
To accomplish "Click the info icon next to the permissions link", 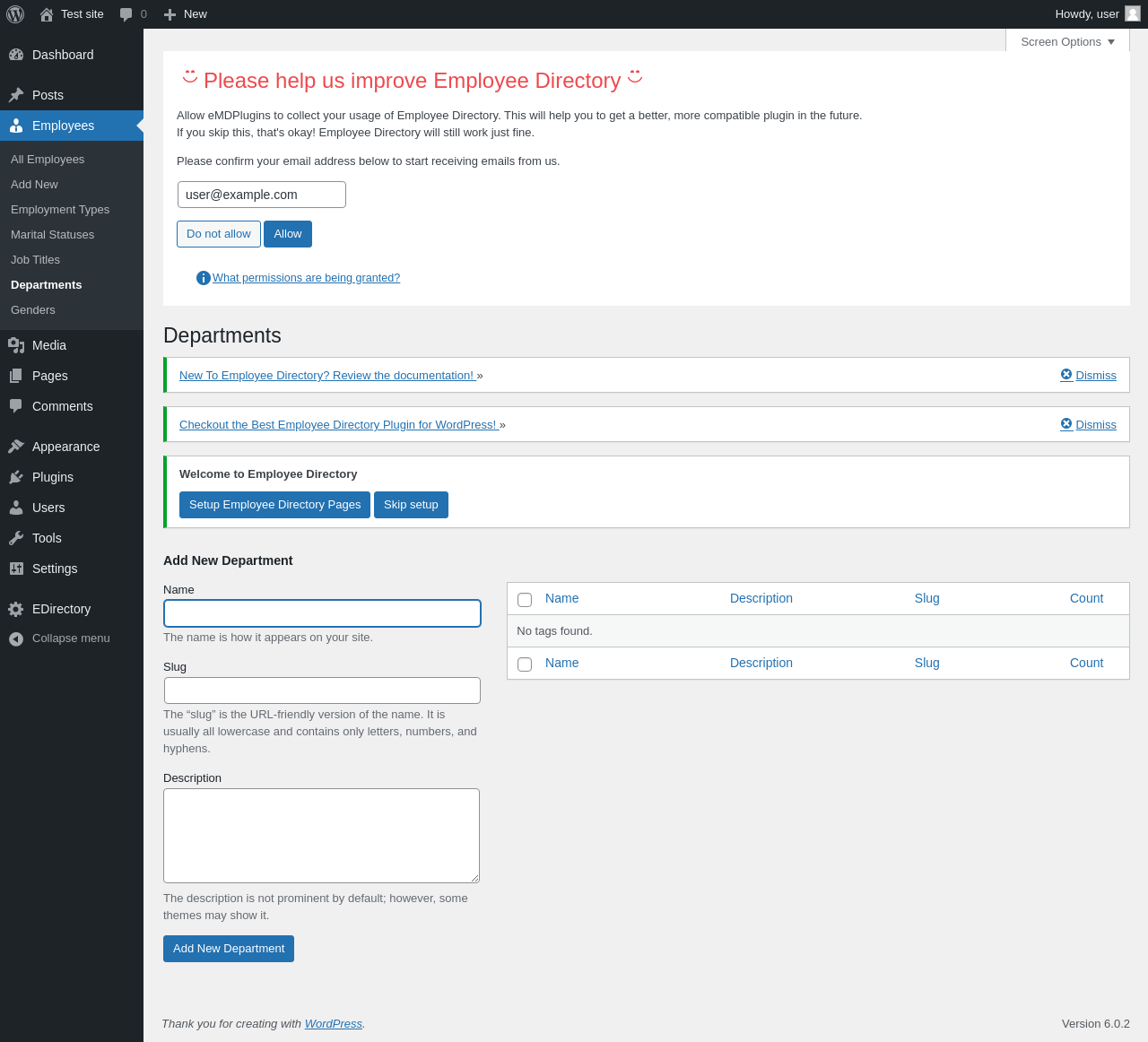I will coord(204,278).
